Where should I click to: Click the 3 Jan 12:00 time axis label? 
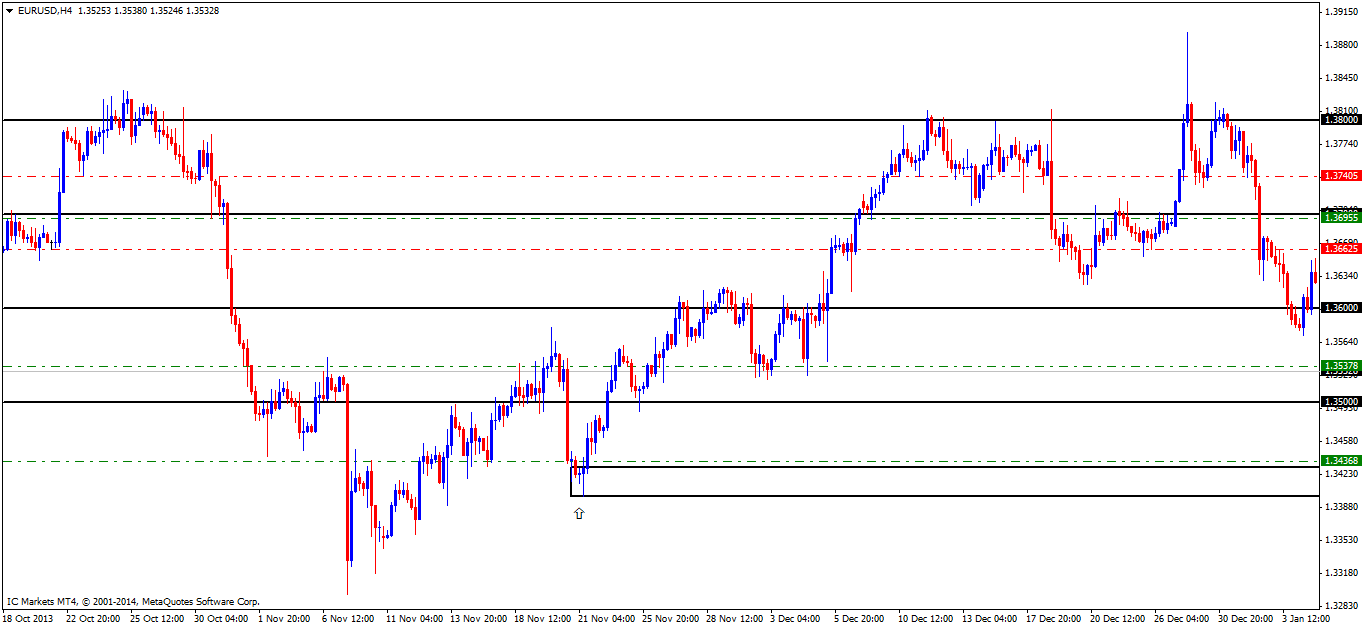coord(1306,619)
